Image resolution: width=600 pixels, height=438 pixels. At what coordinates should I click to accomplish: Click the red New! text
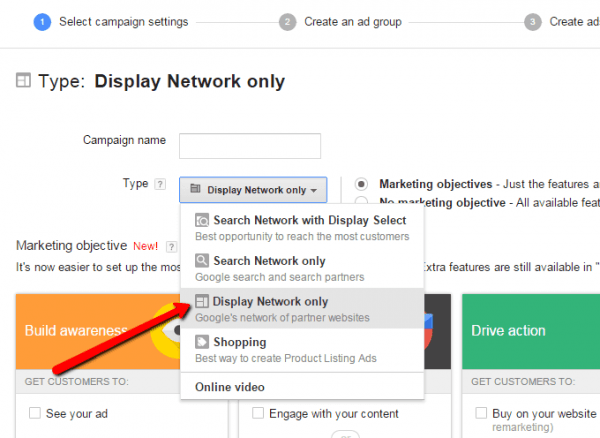coord(145,246)
